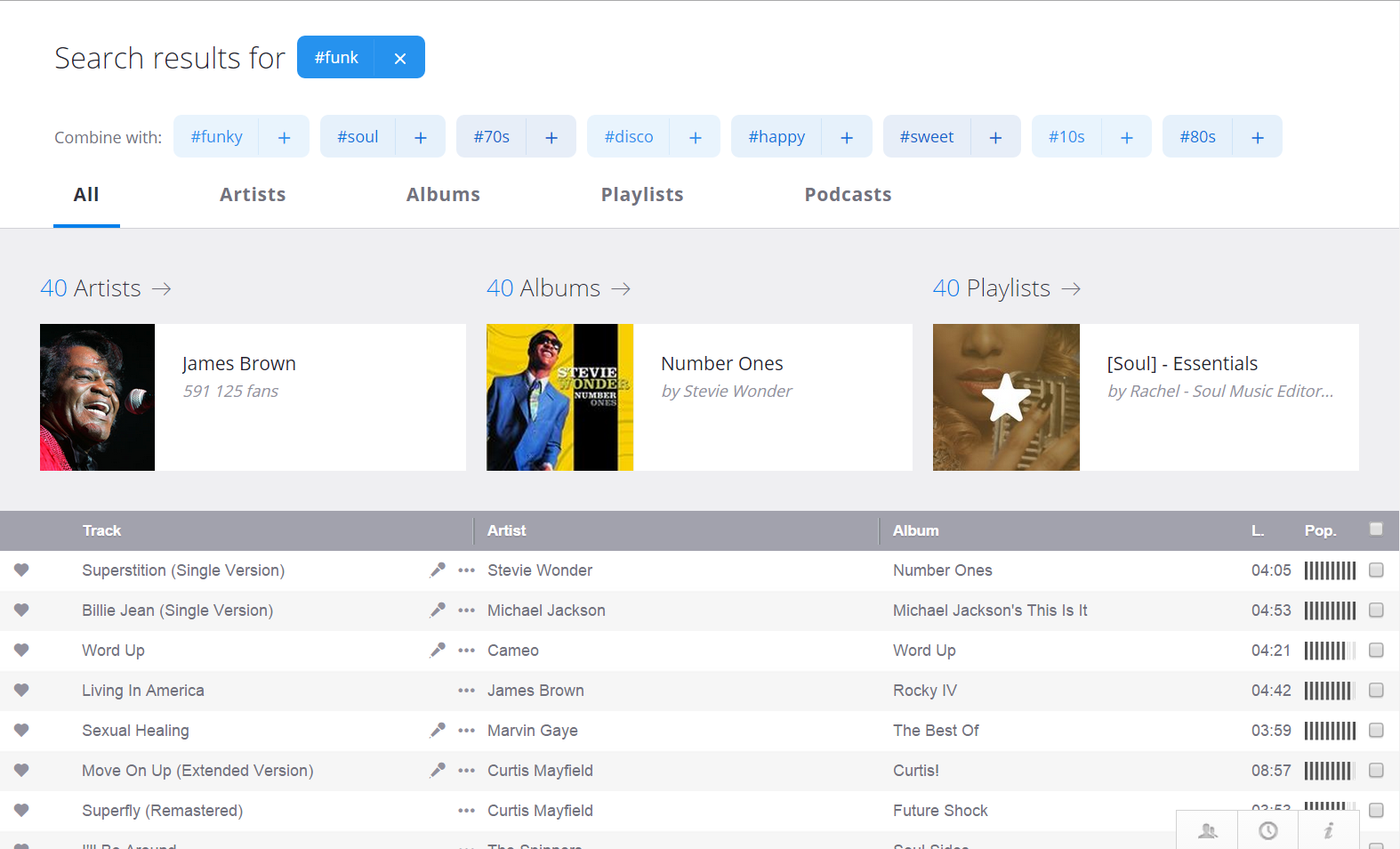The image size is (1400, 849).
Task: Open Michael Jackson artist link
Action: click(546, 610)
